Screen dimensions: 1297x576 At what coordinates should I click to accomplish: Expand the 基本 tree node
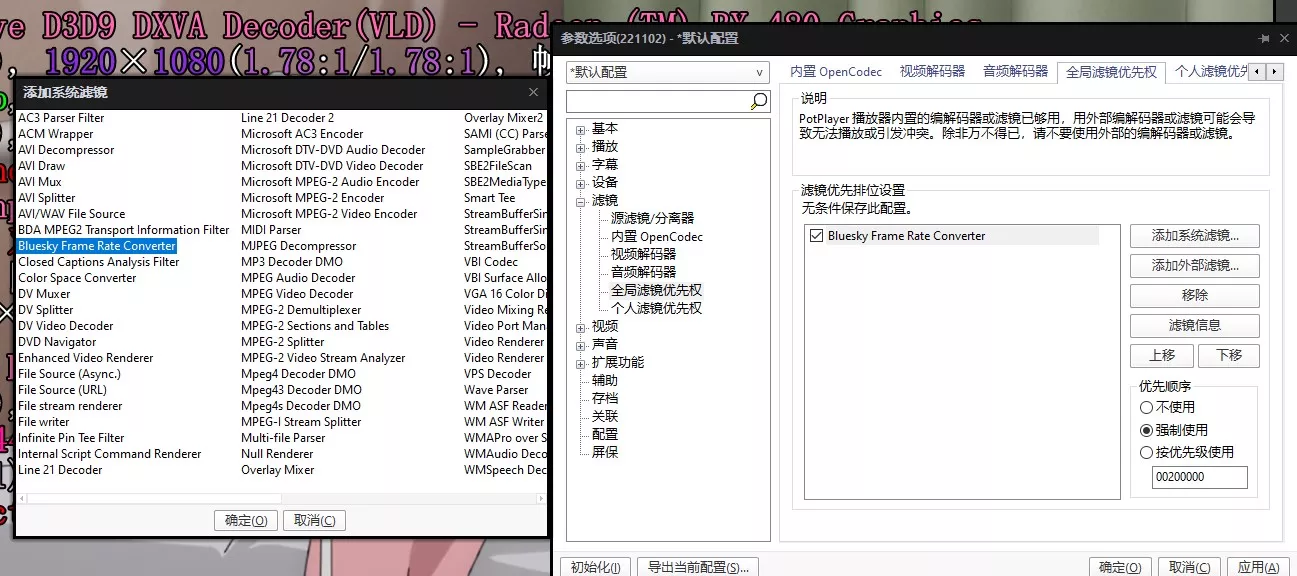click(x=581, y=129)
